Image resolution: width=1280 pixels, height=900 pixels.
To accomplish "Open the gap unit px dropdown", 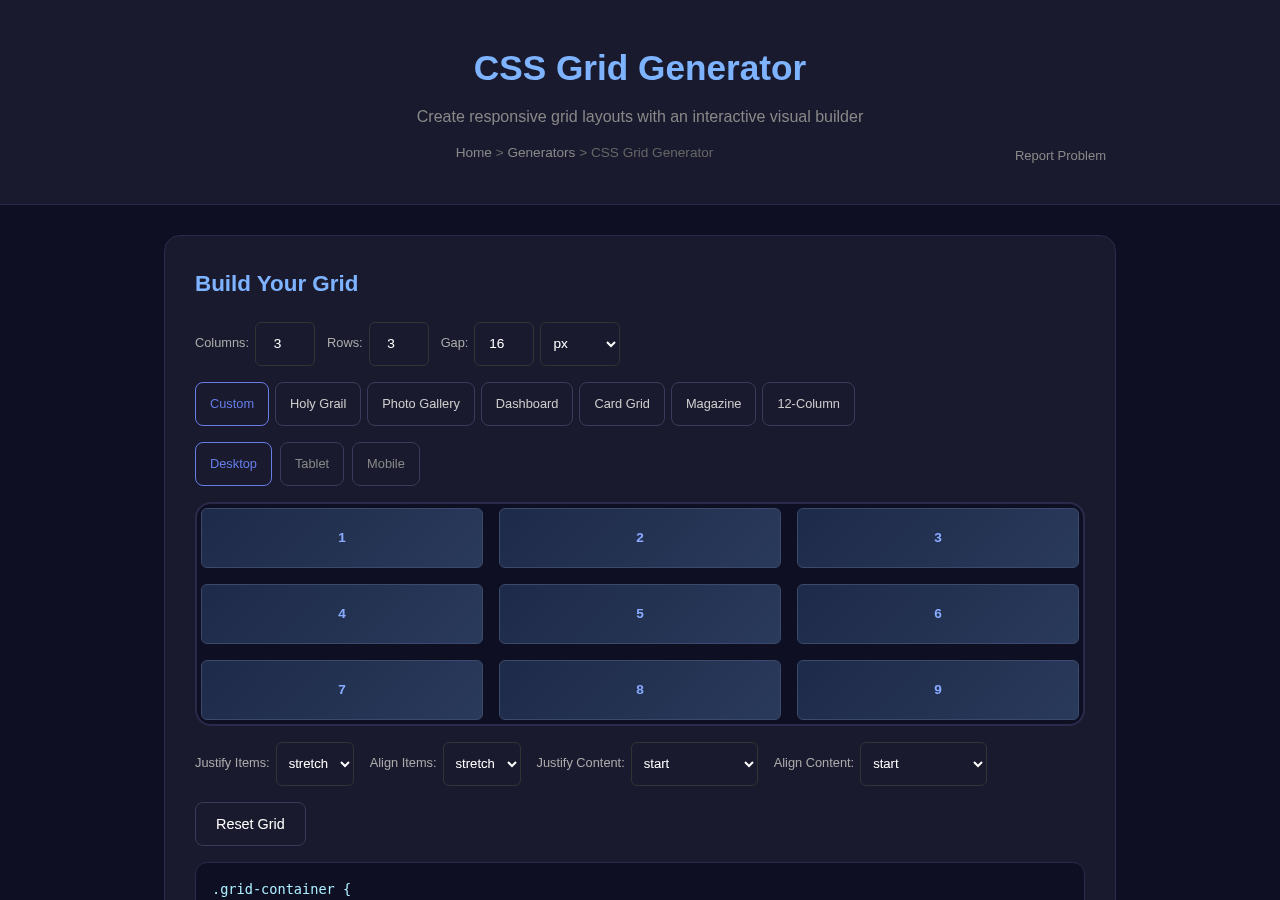I will [580, 344].
